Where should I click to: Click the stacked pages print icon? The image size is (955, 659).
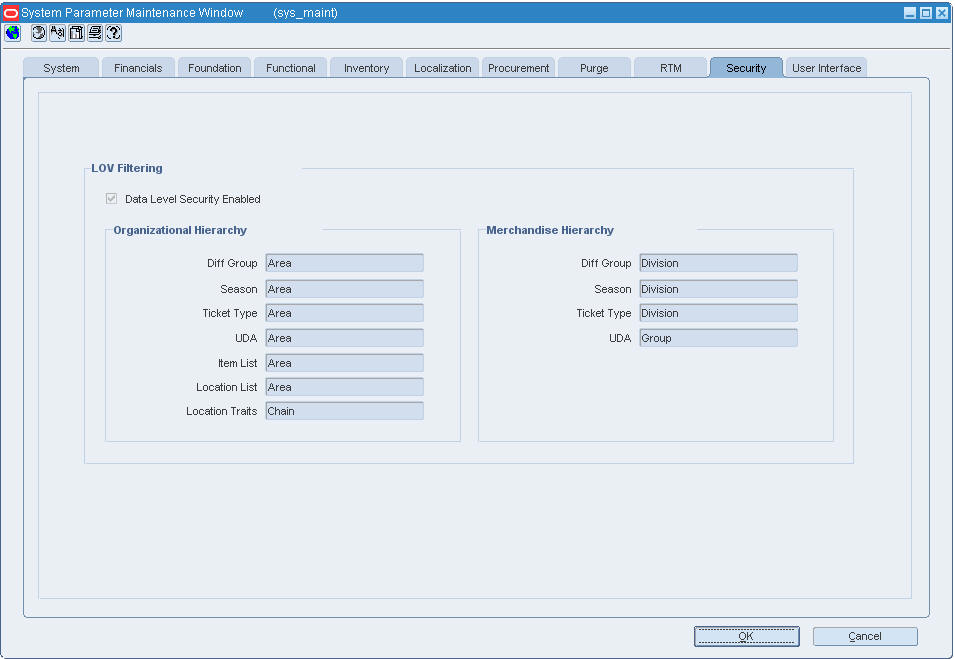(x=95, y=33)
